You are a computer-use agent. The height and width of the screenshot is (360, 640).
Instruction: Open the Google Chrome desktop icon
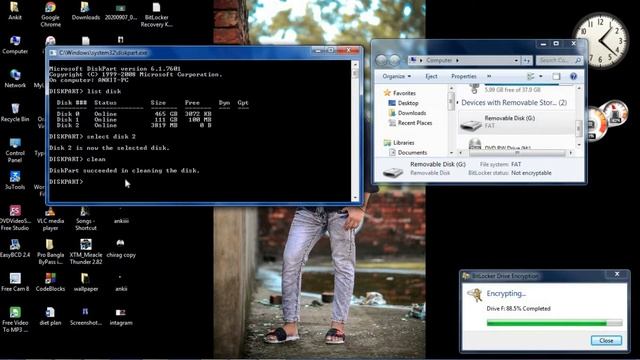(x=51, y=13)
